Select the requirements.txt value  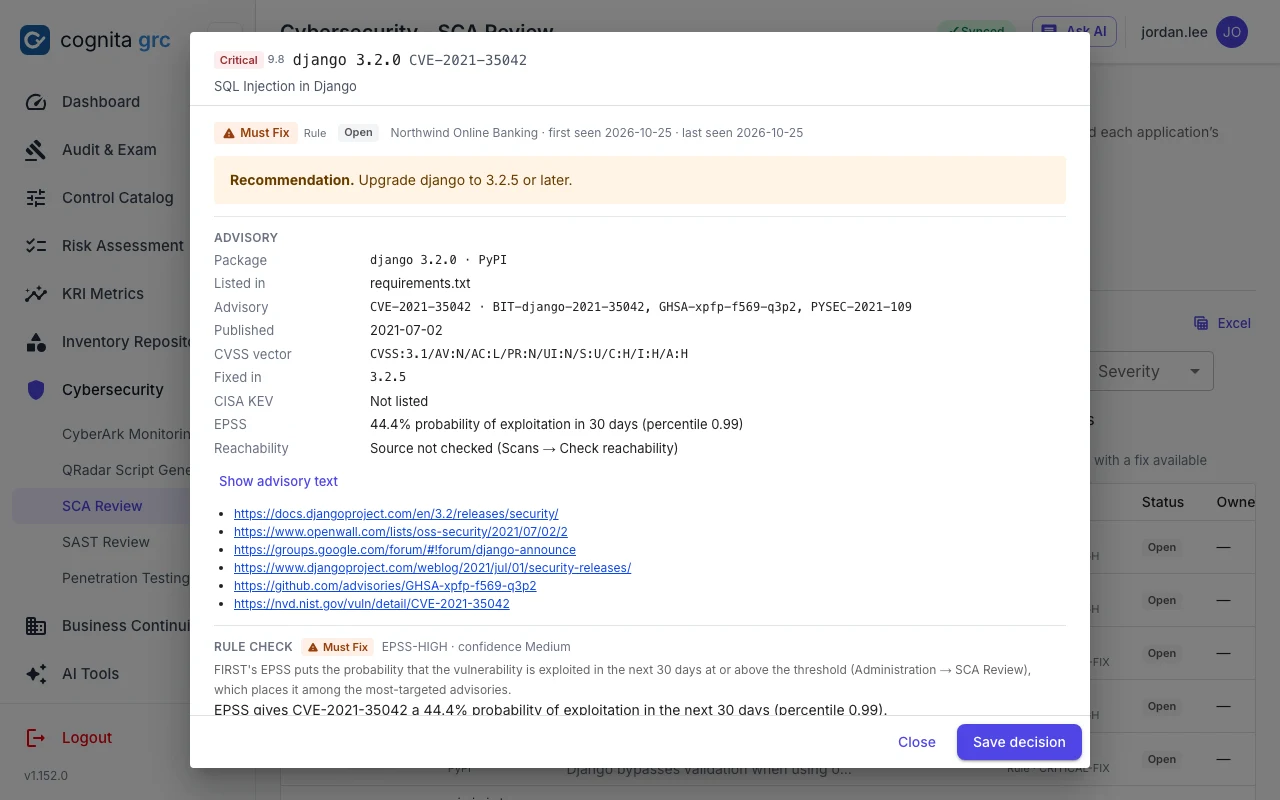420,283
